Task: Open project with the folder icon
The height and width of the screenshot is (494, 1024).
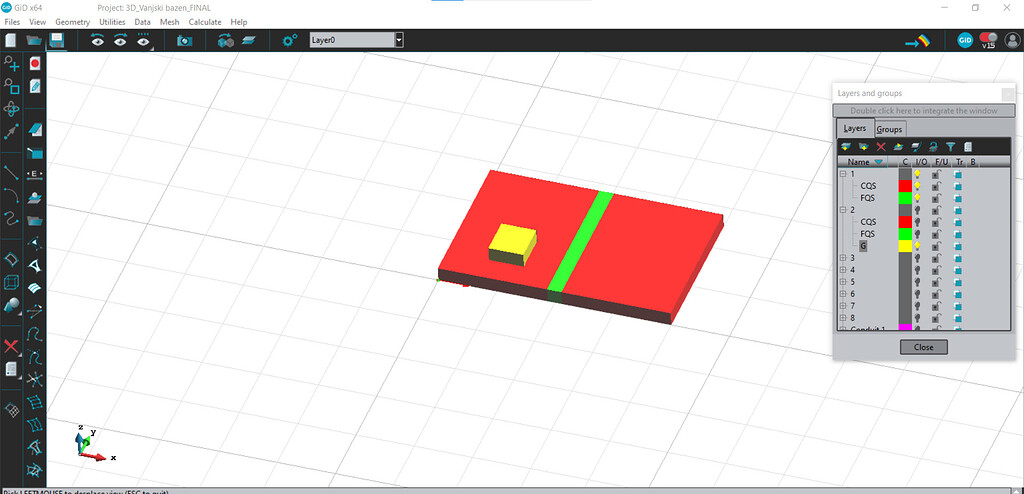Action: point(34,40)
